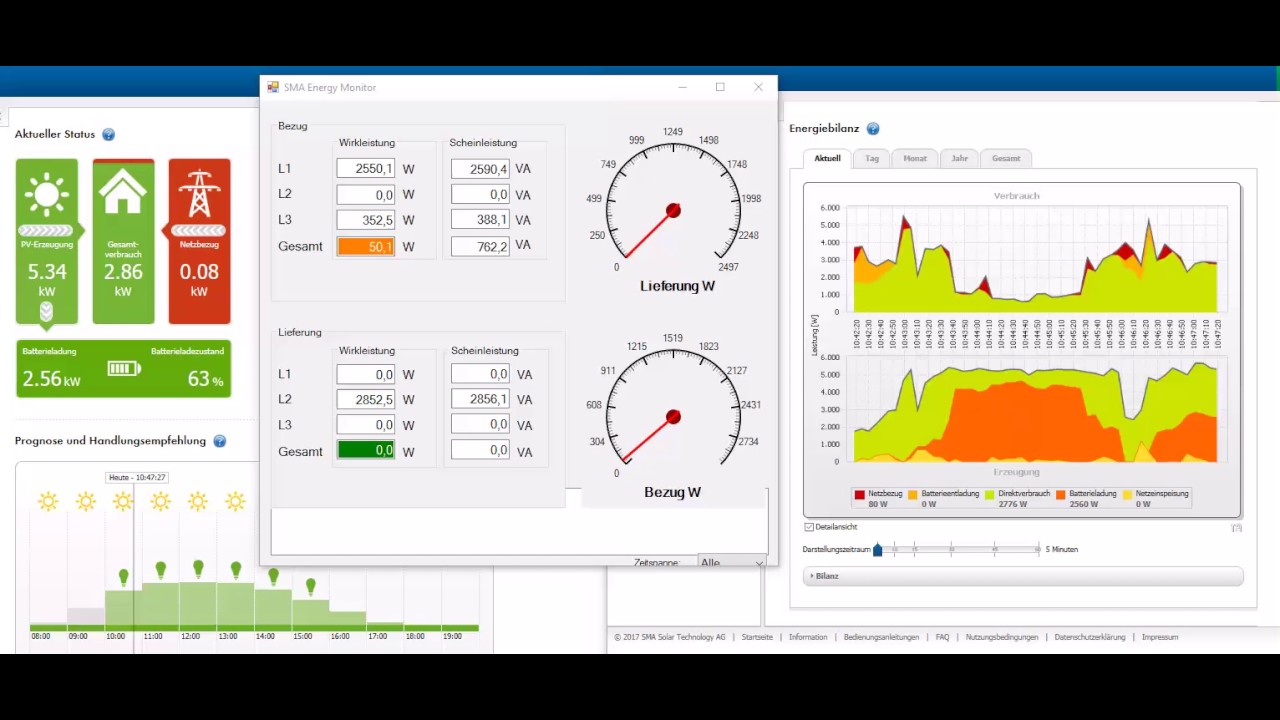Click the SMA Energy Monitor title bar icon

pos(273,87)
